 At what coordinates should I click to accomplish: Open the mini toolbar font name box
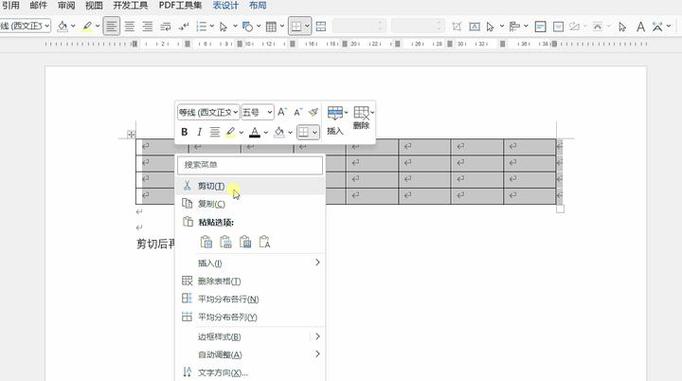tap(208, 113)
